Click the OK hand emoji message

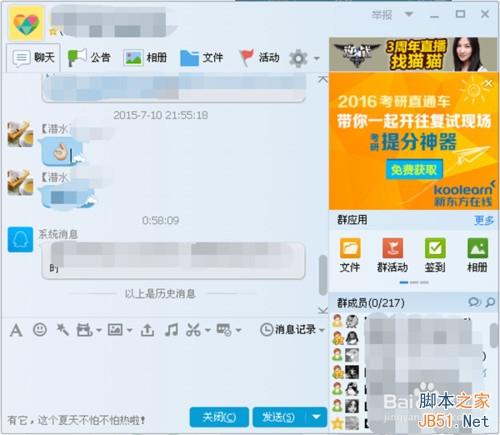click(61, 153)
